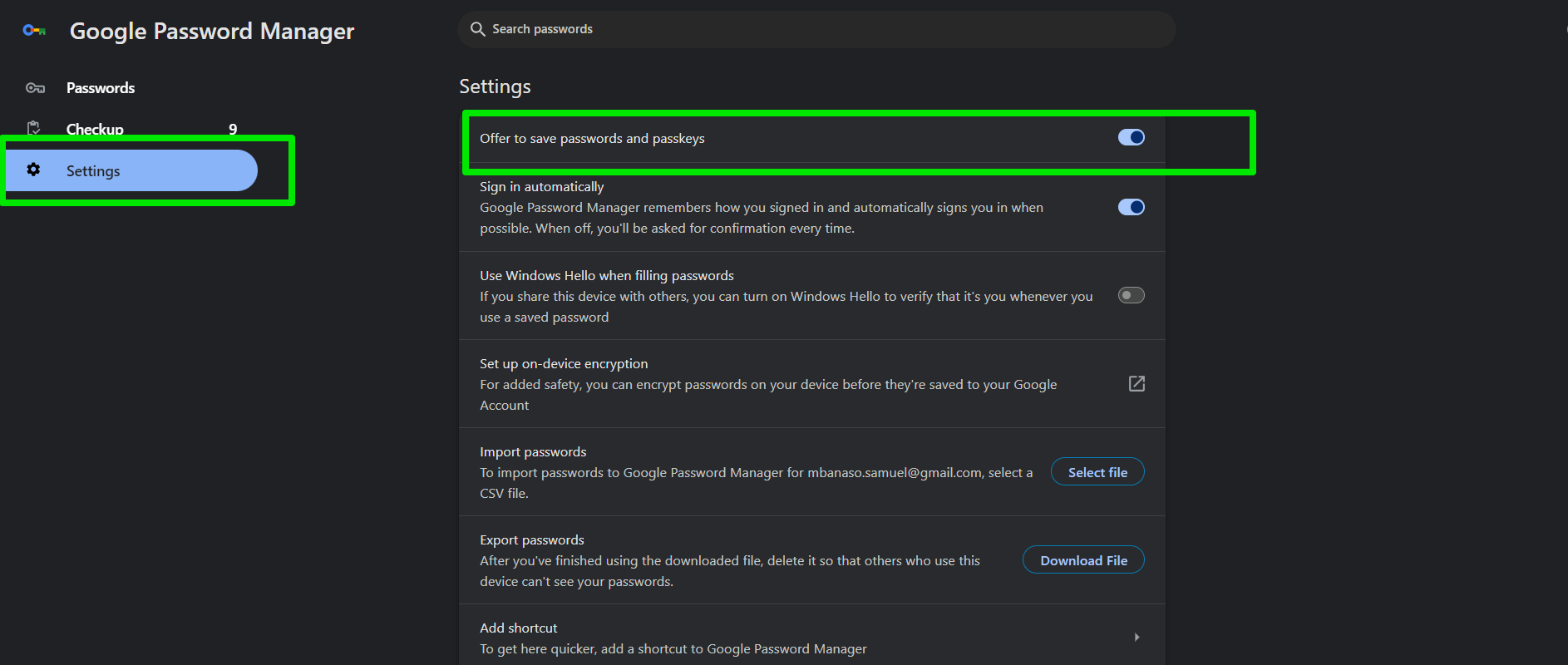Image resolution: width=1568 pixels, height=665 pixels.
Task: Open the Set up on-device encryption row
Action: point(812,384)
